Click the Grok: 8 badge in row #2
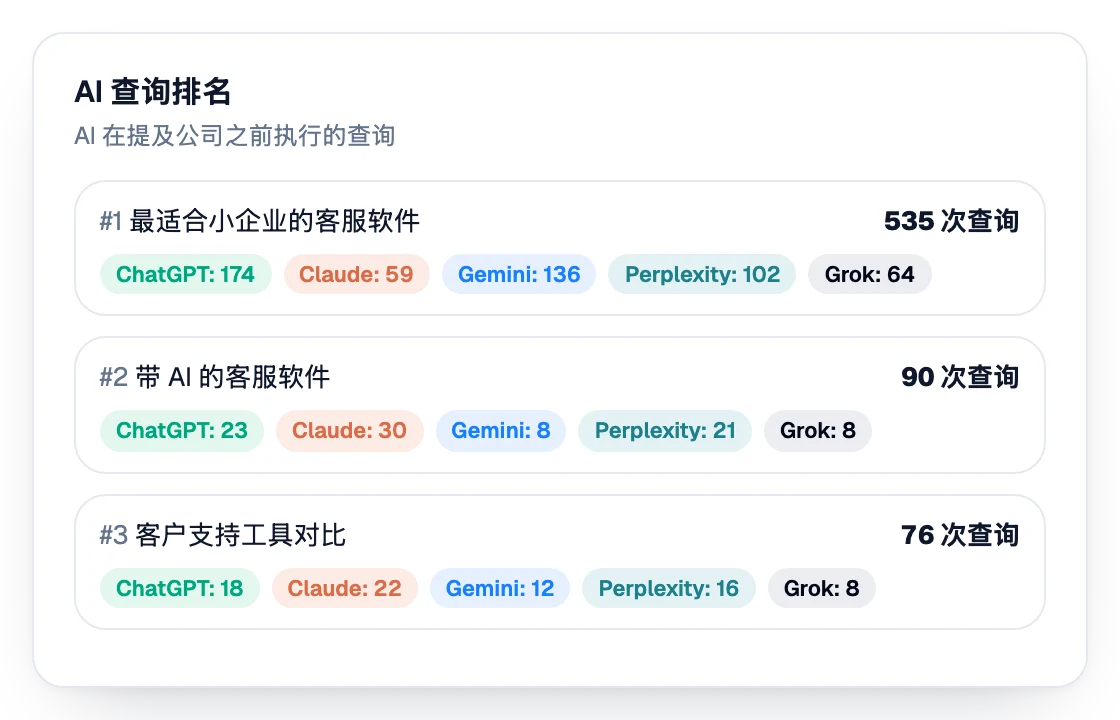This screenshot has height=720, width=1120. (818, 431)
